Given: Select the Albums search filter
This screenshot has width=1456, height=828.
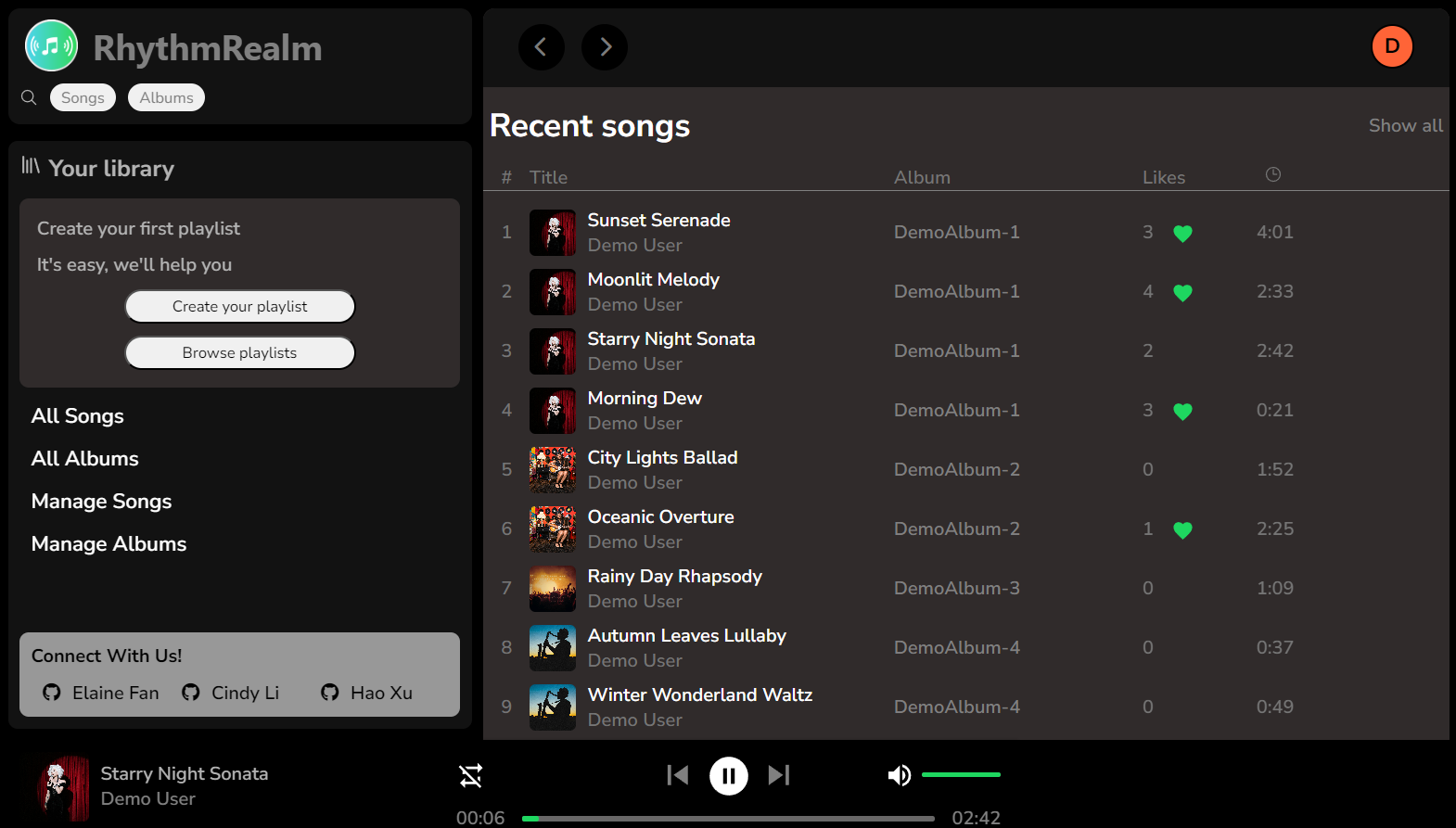Looking at the screenshot, I should 166,97.
